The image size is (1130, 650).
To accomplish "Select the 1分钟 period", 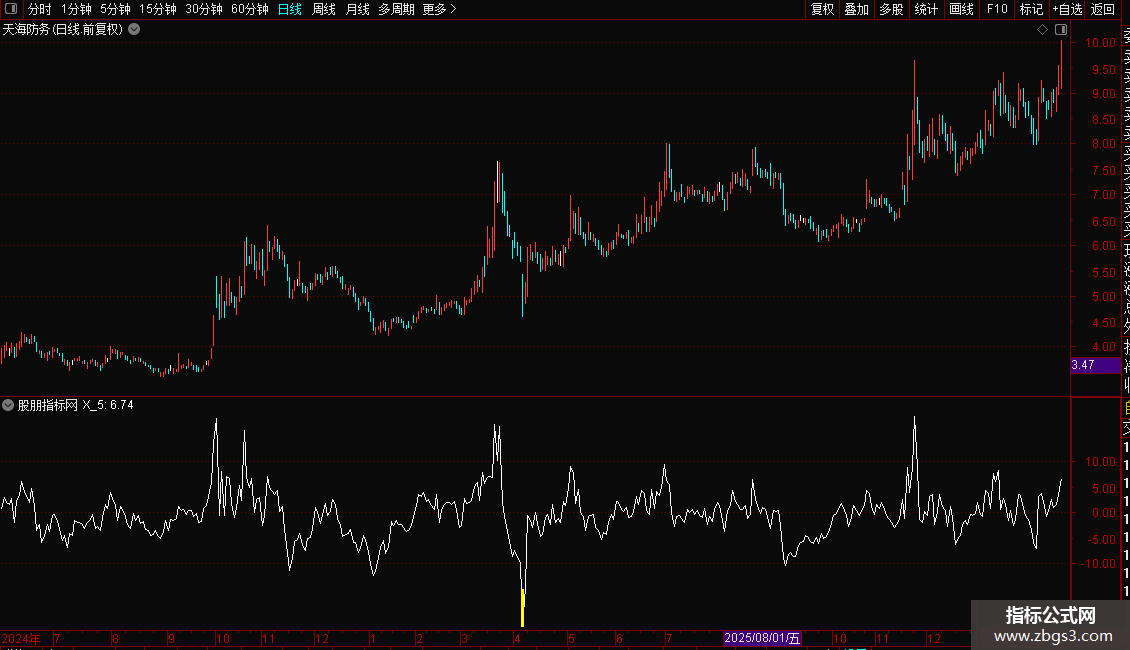I will tap(76, 9).
